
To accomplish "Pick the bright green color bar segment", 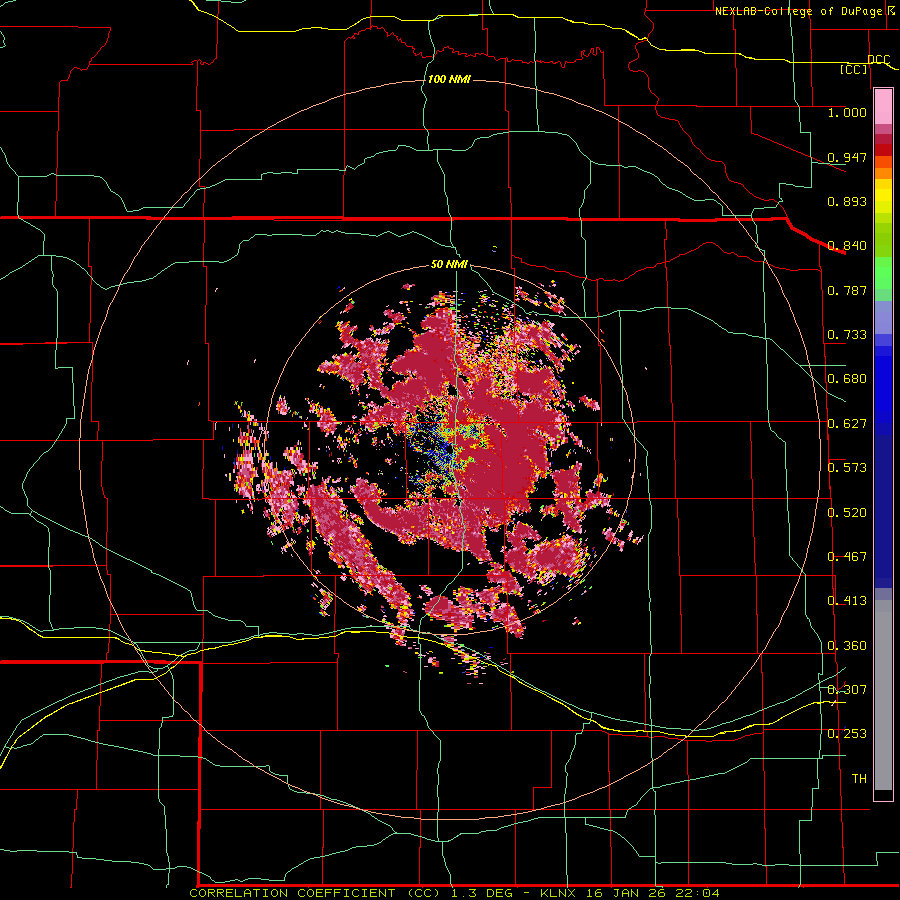I will tap(883, 273).
